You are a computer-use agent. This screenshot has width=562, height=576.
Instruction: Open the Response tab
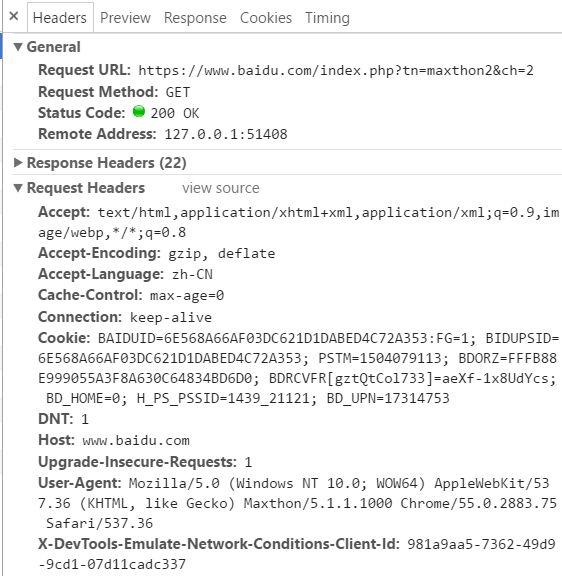click(x=195, y=18)
